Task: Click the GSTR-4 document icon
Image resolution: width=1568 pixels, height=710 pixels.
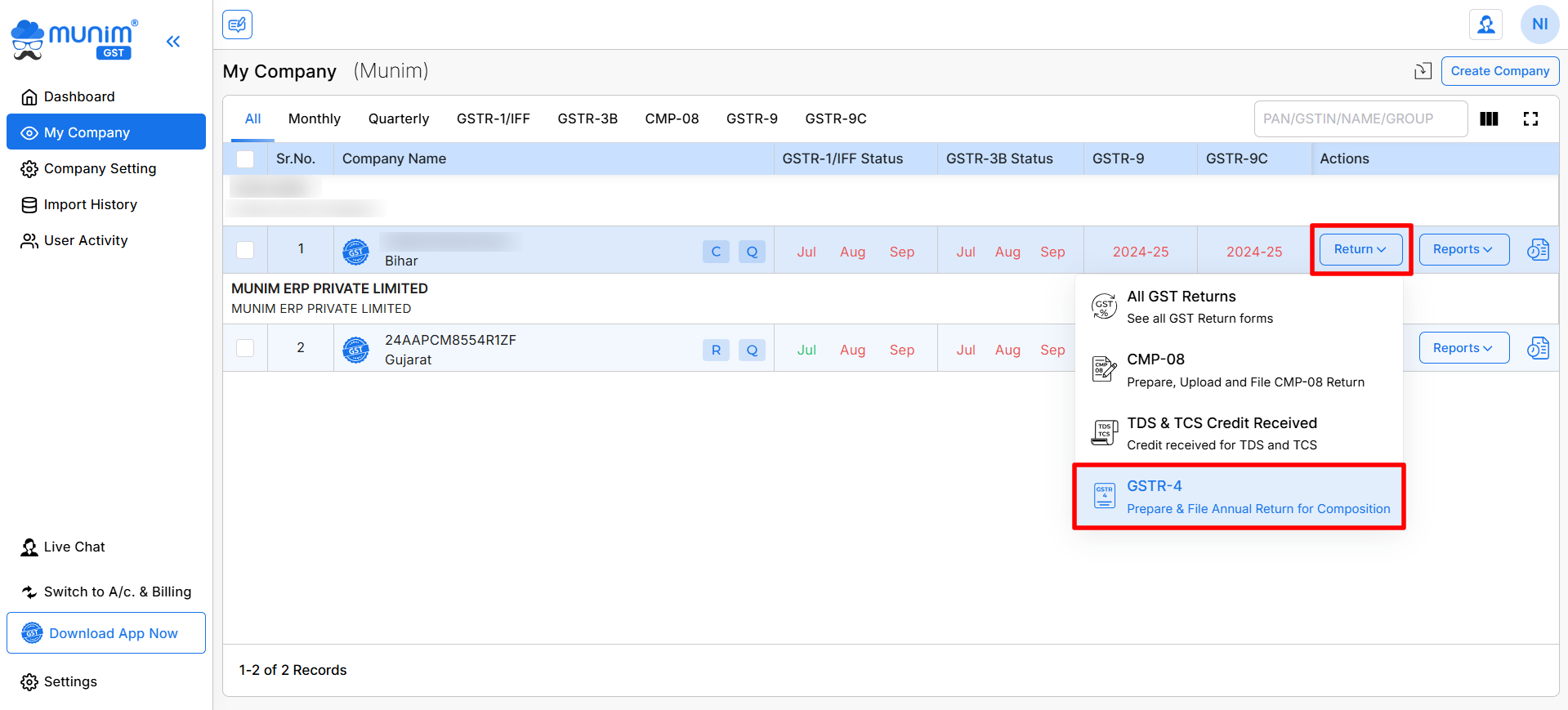Action: pos(1104,495)
